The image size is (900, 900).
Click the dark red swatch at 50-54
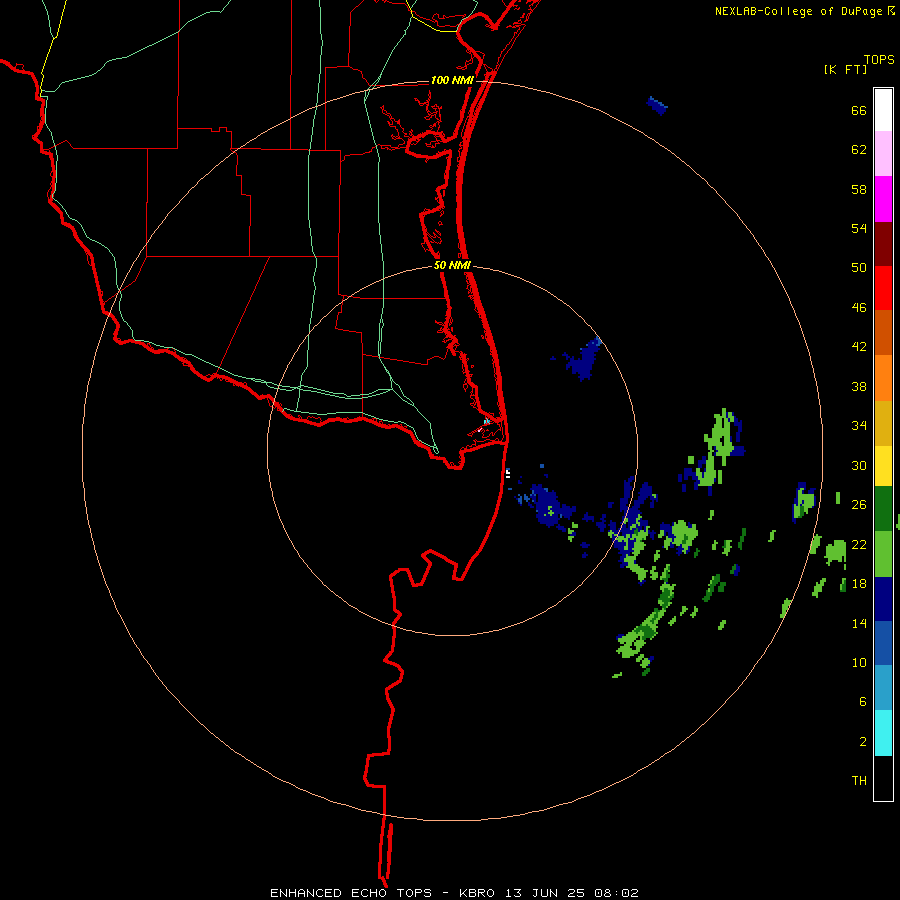(x=883, y=244)
